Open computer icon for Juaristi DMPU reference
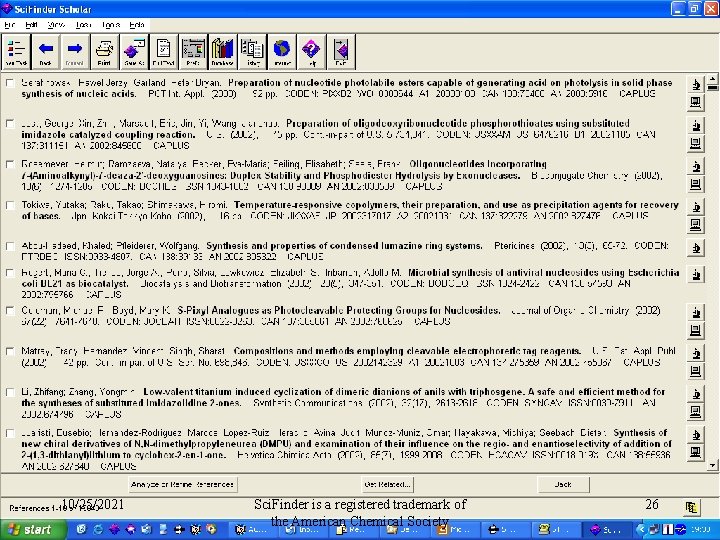Screen dimensions: 720x540 696,452
